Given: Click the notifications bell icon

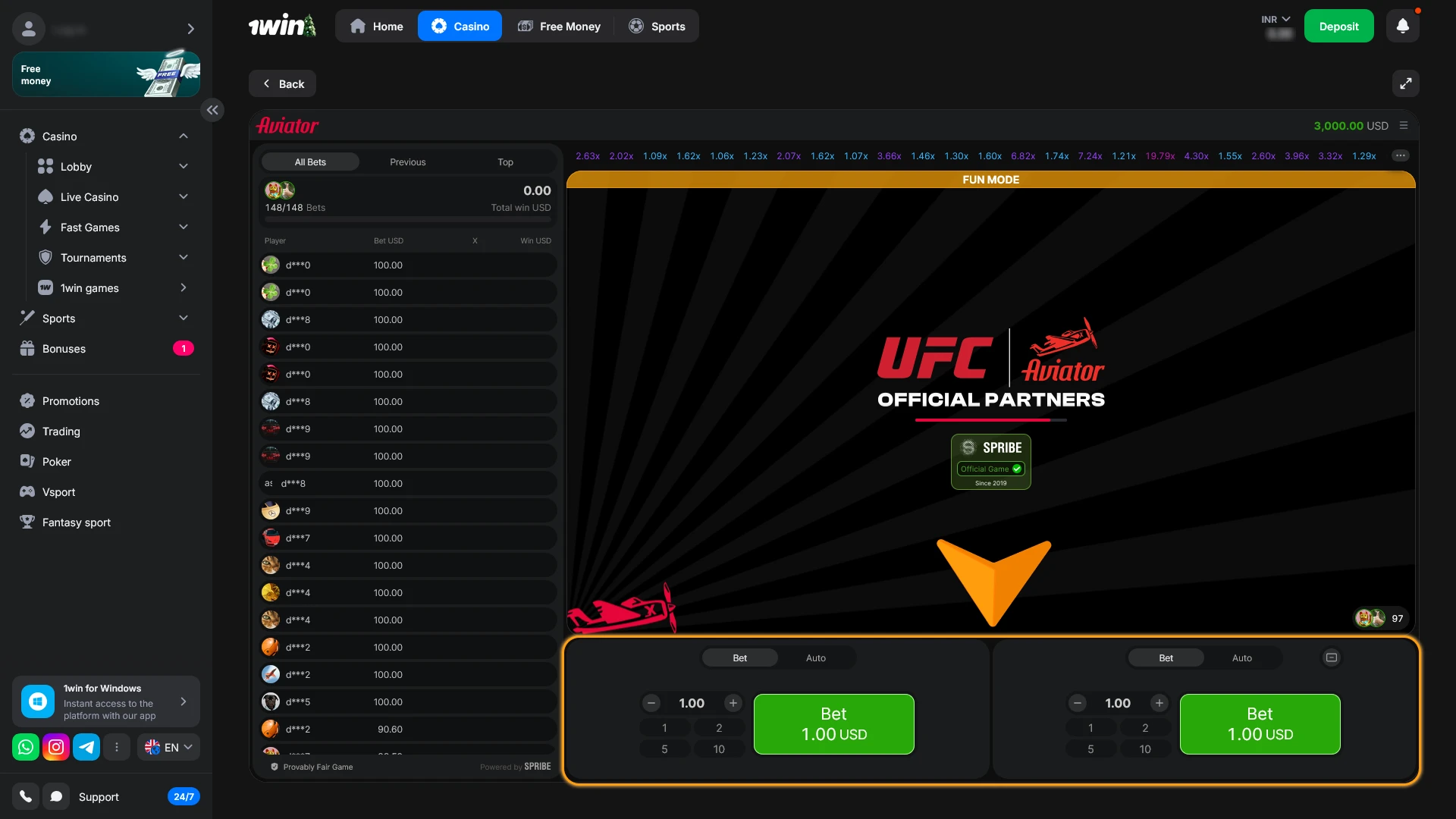Looking at the screenshot, I should 1402,26.
